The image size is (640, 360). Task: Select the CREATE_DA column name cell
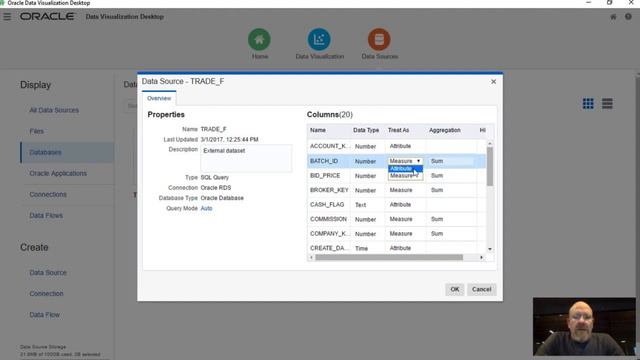click(x=329, y=248)
